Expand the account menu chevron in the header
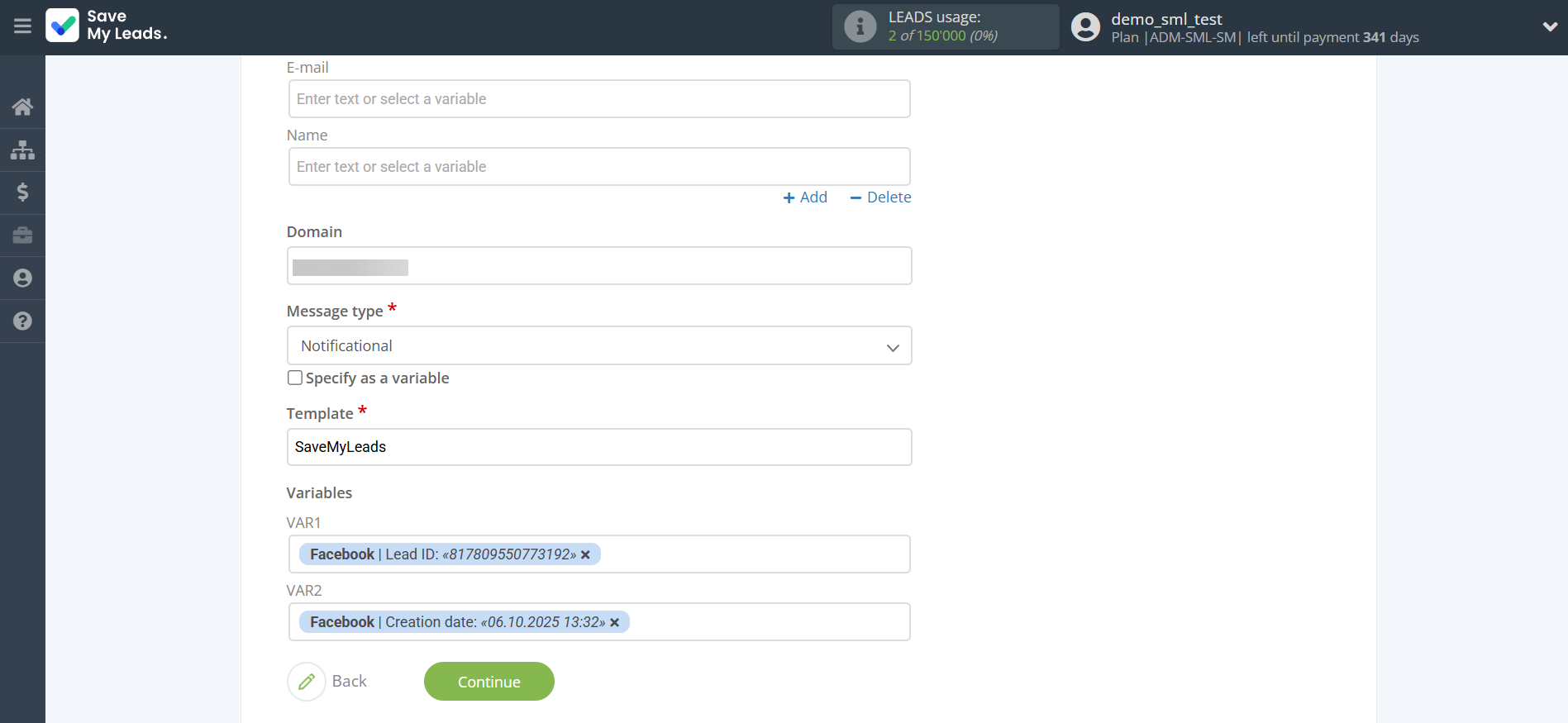 [x=1549, y=26]
